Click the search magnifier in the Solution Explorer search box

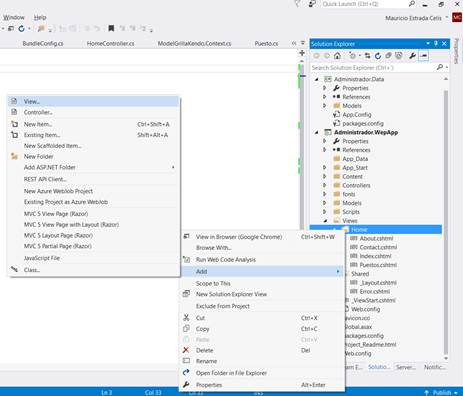pos(440,67)
